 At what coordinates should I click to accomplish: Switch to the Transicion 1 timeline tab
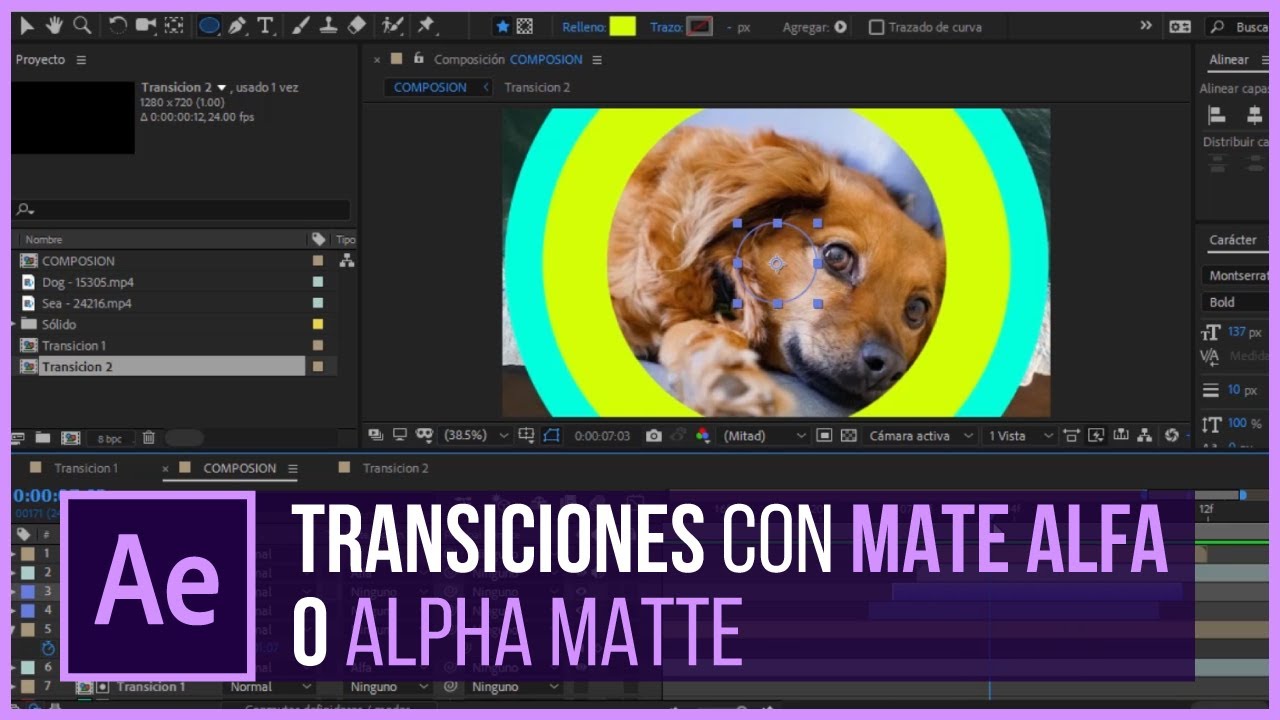click(x=85, y=468)
